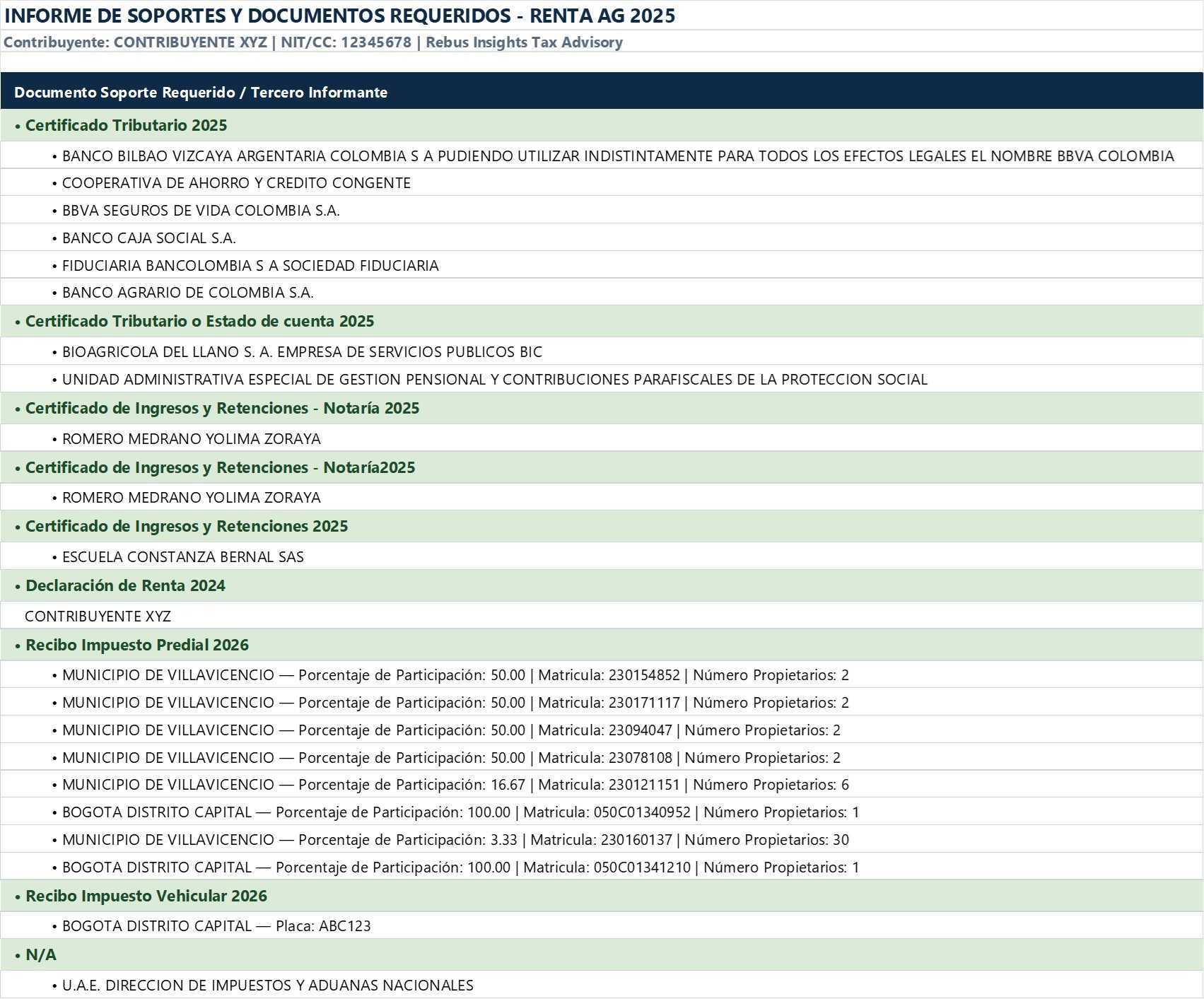Image resolution: width=1204 pixels, height=999 pixels.
Task: Select the report title INFORME DE SOPORTES
Action: (339, 16)
